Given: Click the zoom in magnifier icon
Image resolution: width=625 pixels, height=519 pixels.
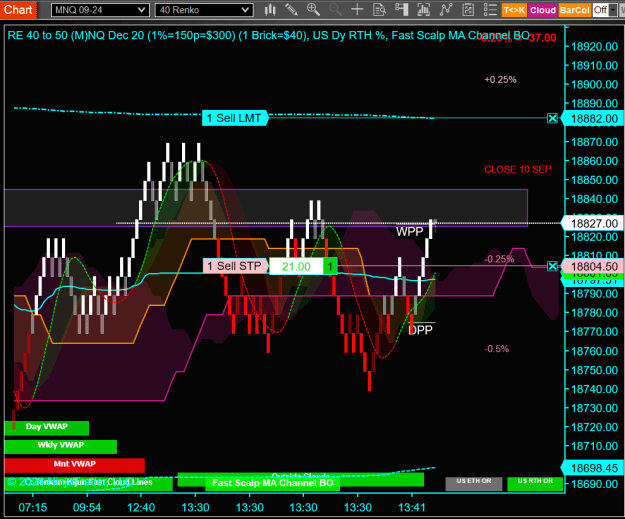Looking at the screenshot, I should tap(313, 10).
